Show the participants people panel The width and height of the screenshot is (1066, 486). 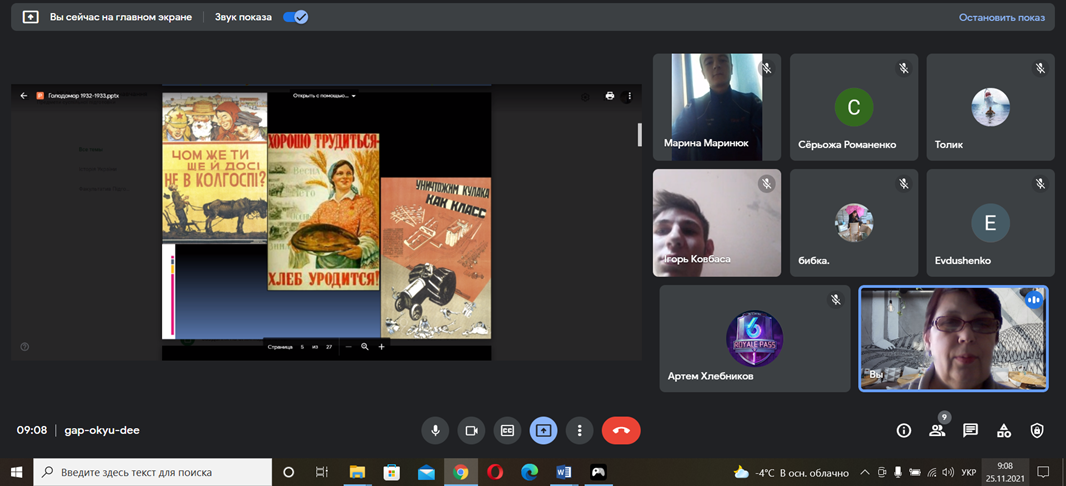click(937, 430)
